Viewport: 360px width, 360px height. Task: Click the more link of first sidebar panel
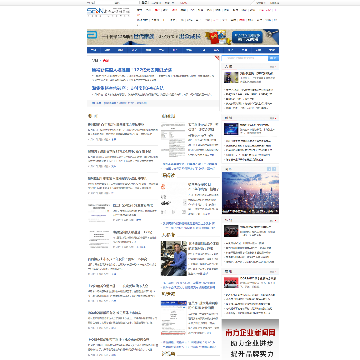[273, 67]
